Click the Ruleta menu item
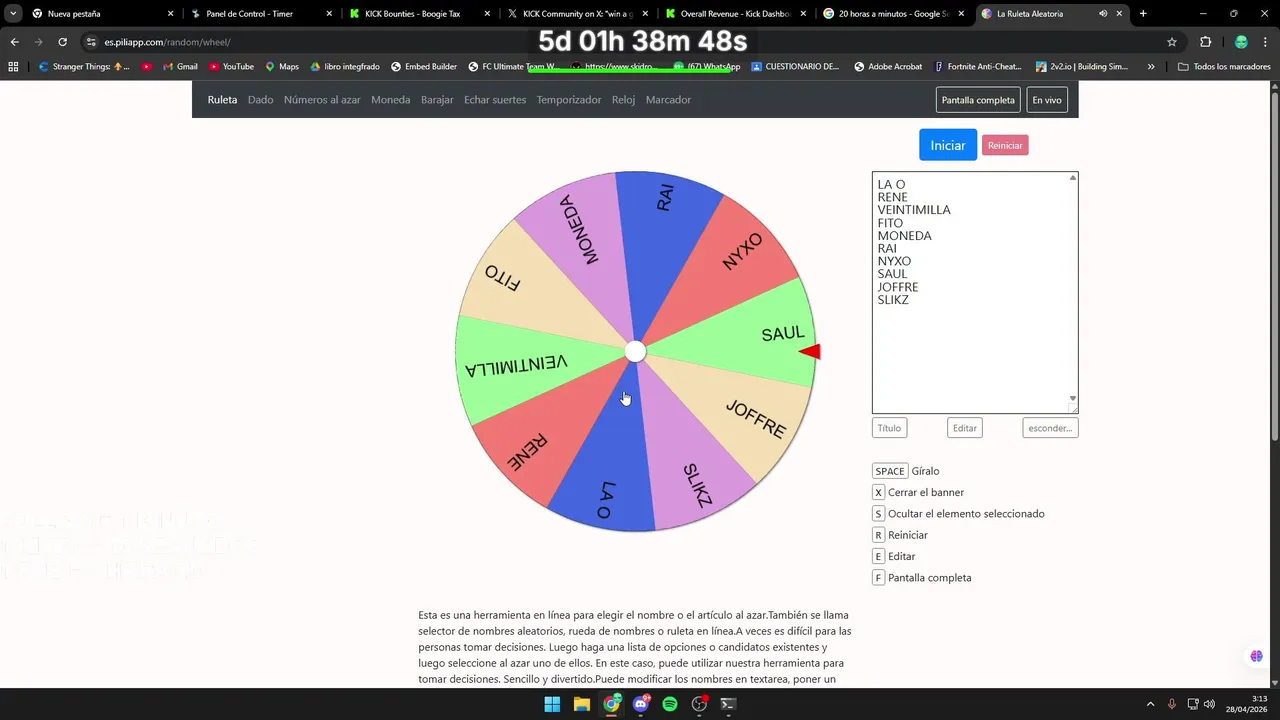This screenshot has width=1280, height=720. [222, 100]
